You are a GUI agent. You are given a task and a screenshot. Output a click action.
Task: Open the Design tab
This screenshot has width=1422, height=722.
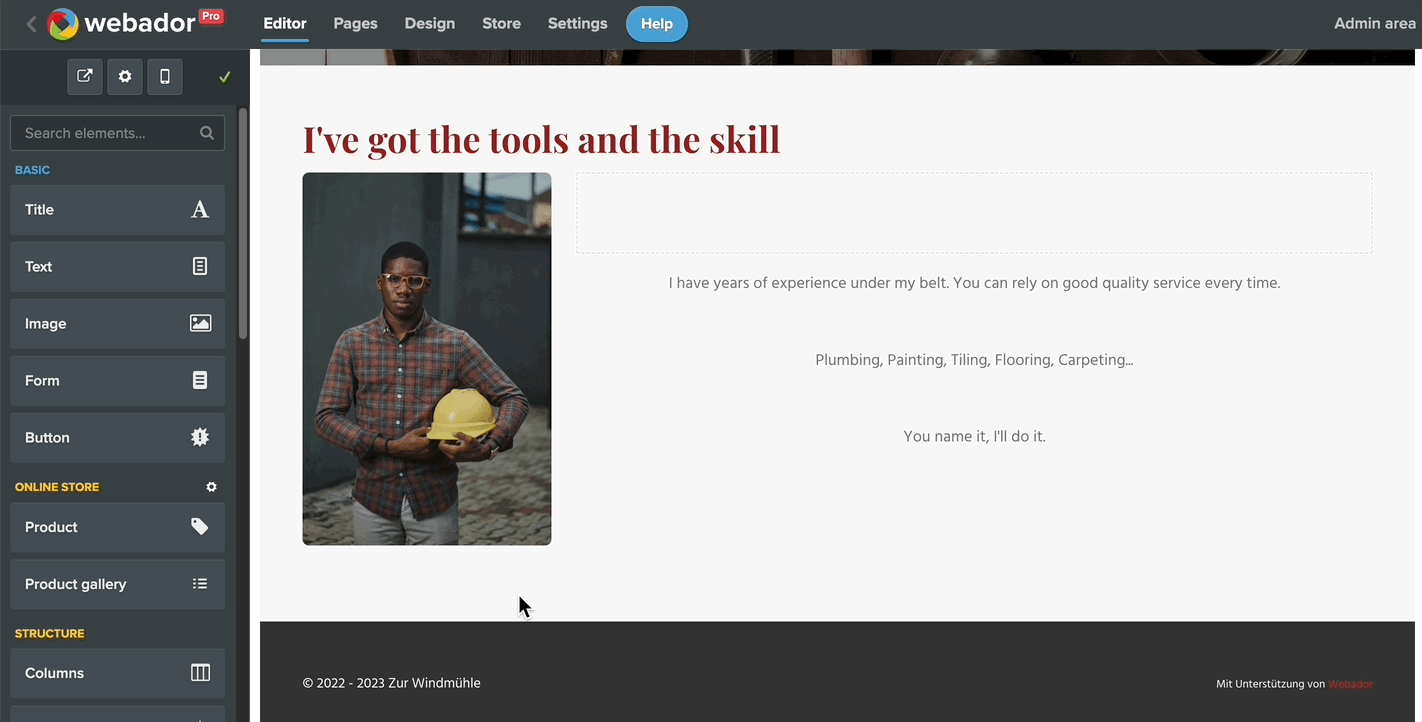(x=430, y=24)
